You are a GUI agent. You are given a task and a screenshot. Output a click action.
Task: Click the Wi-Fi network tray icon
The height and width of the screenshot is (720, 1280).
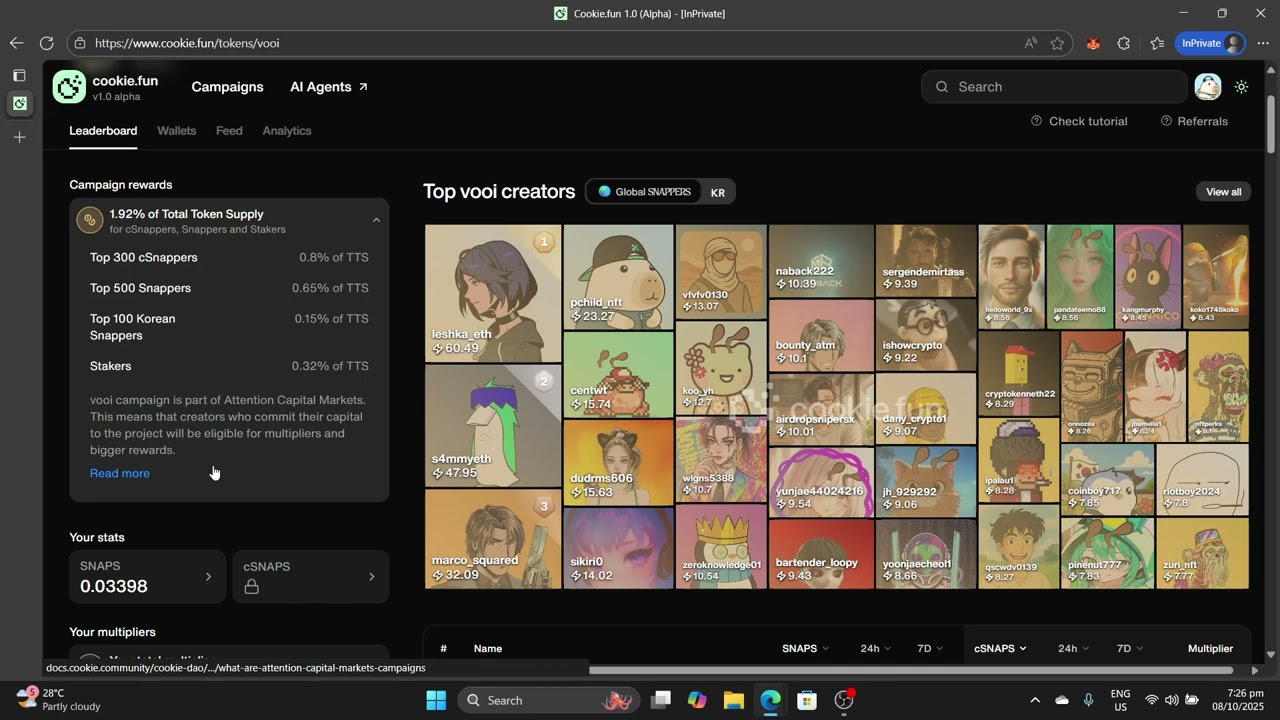pyautogui.click(x=1152, y=700)
